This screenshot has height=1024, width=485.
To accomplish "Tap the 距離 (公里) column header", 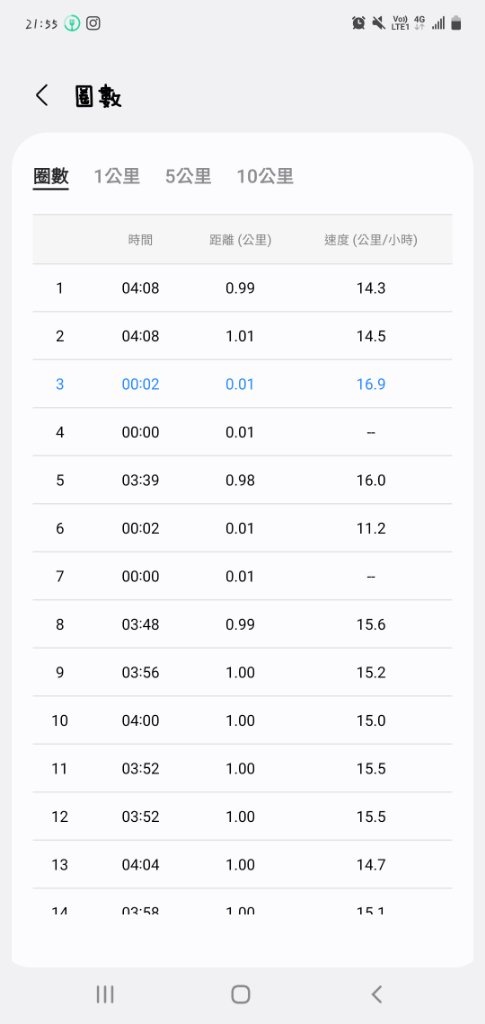I will 240,240.
